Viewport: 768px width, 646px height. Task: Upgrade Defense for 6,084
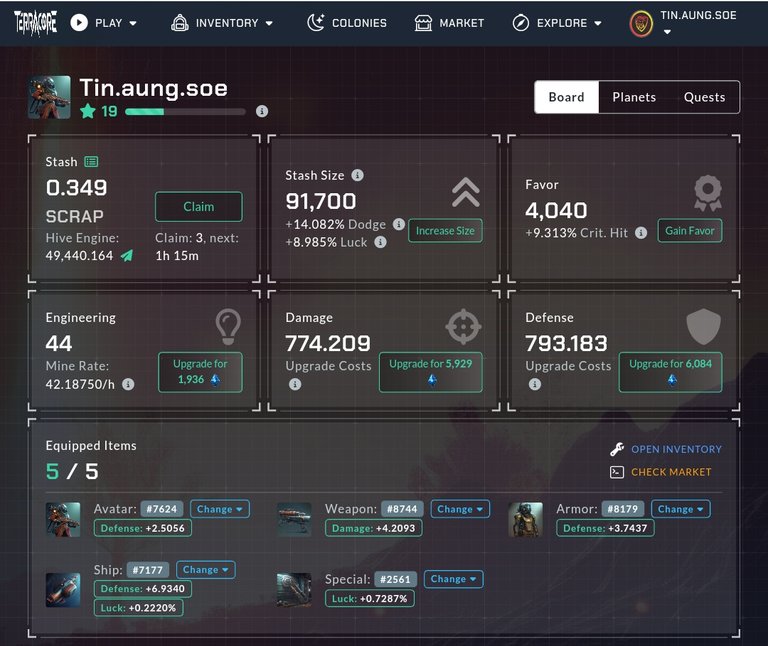point(671,372)
